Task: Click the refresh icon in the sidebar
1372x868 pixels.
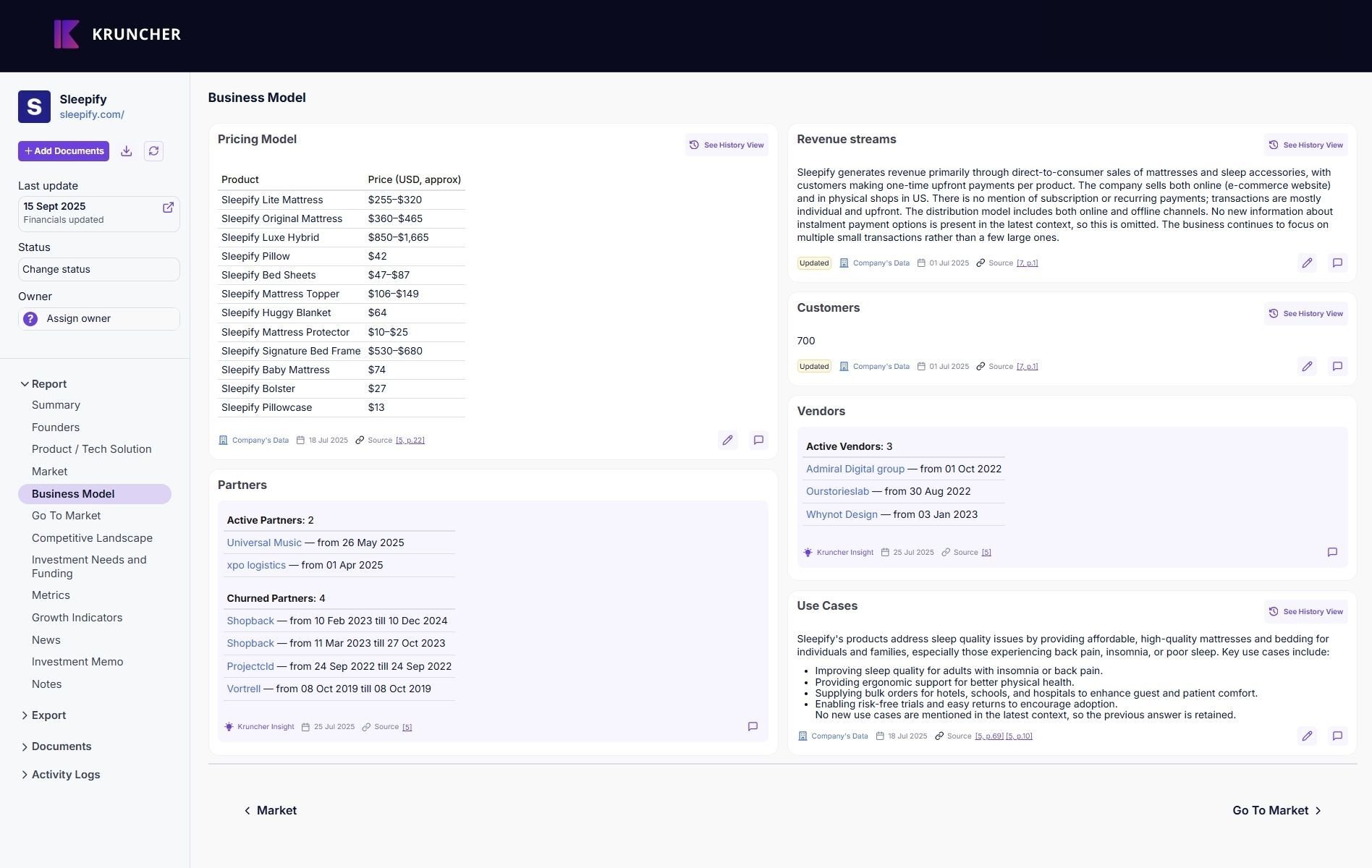Action: pyautogui.click(x=153, y=151)
